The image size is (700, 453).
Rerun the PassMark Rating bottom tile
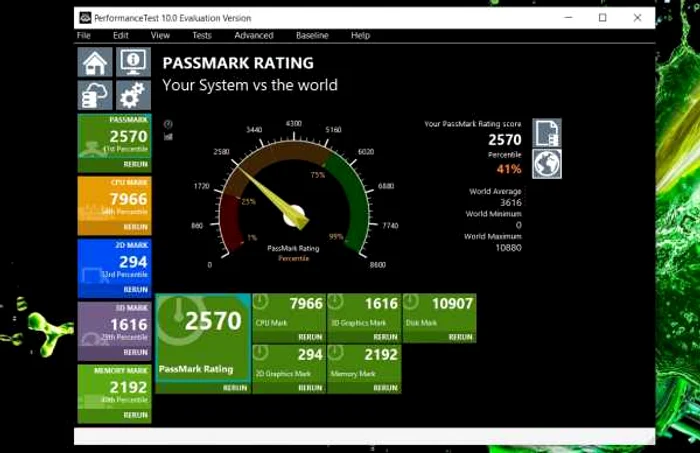[x=235, y=388]
